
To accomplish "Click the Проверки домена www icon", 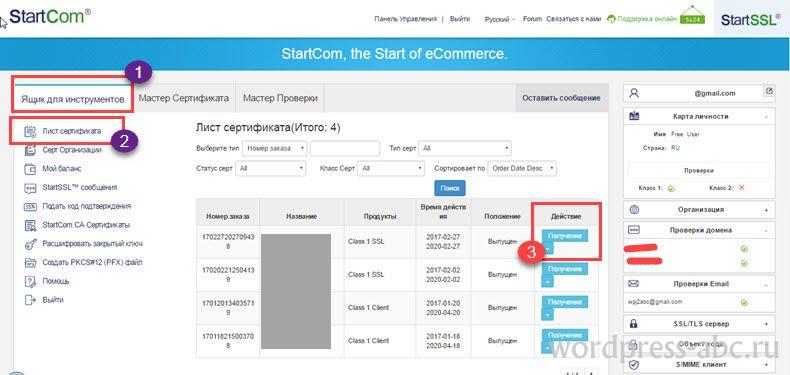I will 634,230.
